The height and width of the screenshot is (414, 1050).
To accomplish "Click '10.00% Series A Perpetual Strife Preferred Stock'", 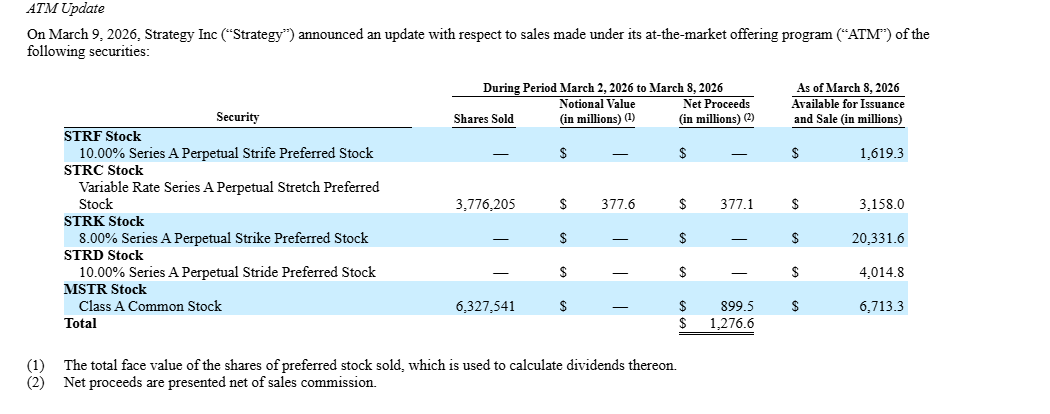I will pos(226,153).
